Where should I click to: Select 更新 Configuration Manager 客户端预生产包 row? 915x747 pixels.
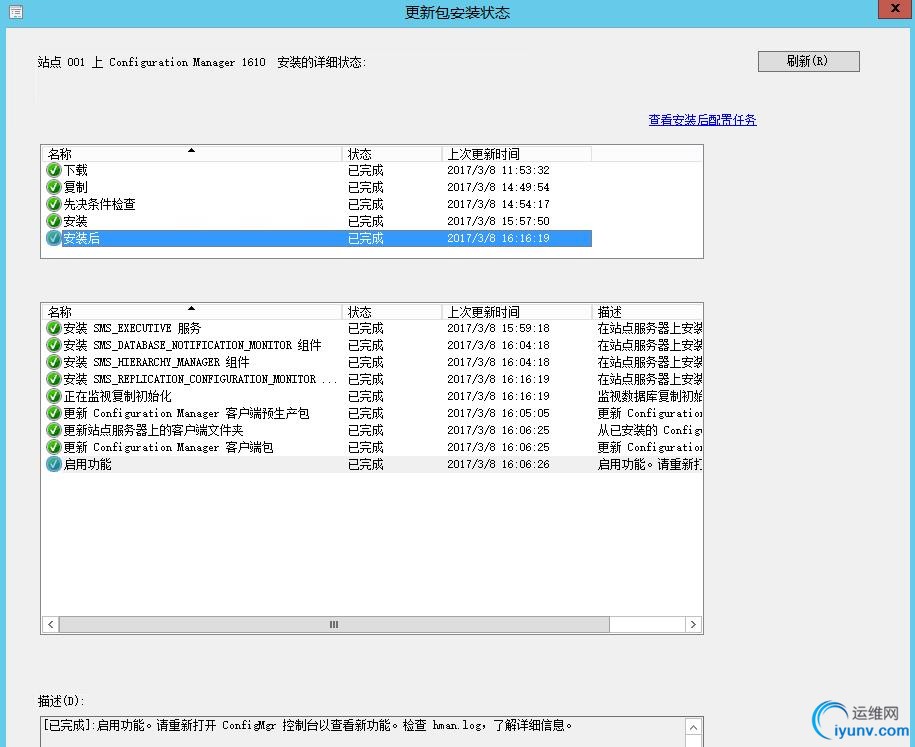[373, 413]
